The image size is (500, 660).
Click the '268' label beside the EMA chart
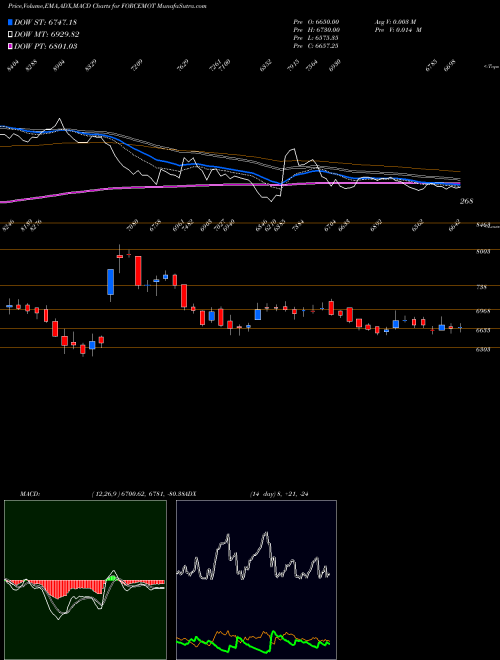tap(466, 201)
